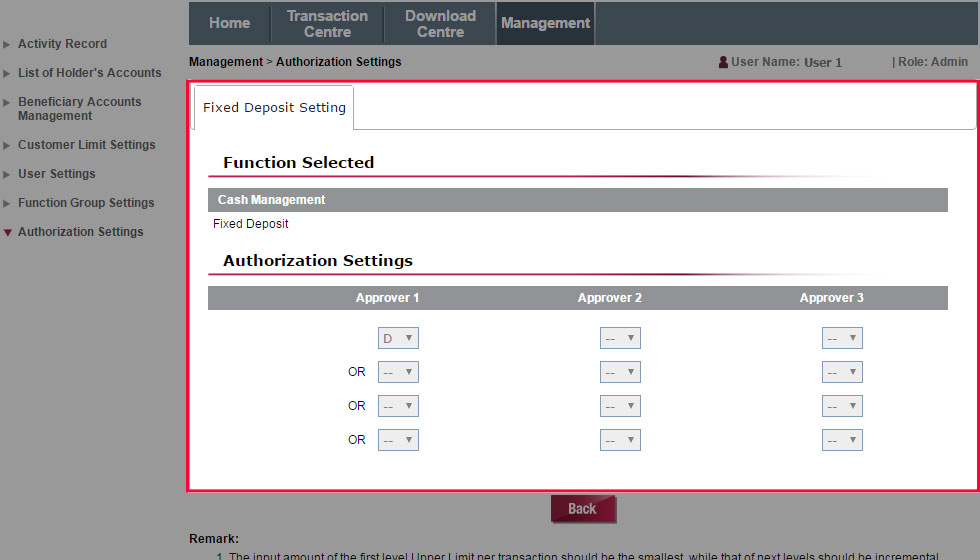Image resolution: width=980 pixels, height=560 pixels.
Task: Open the Transaction Centre tab
Action: tap(327, 23)
